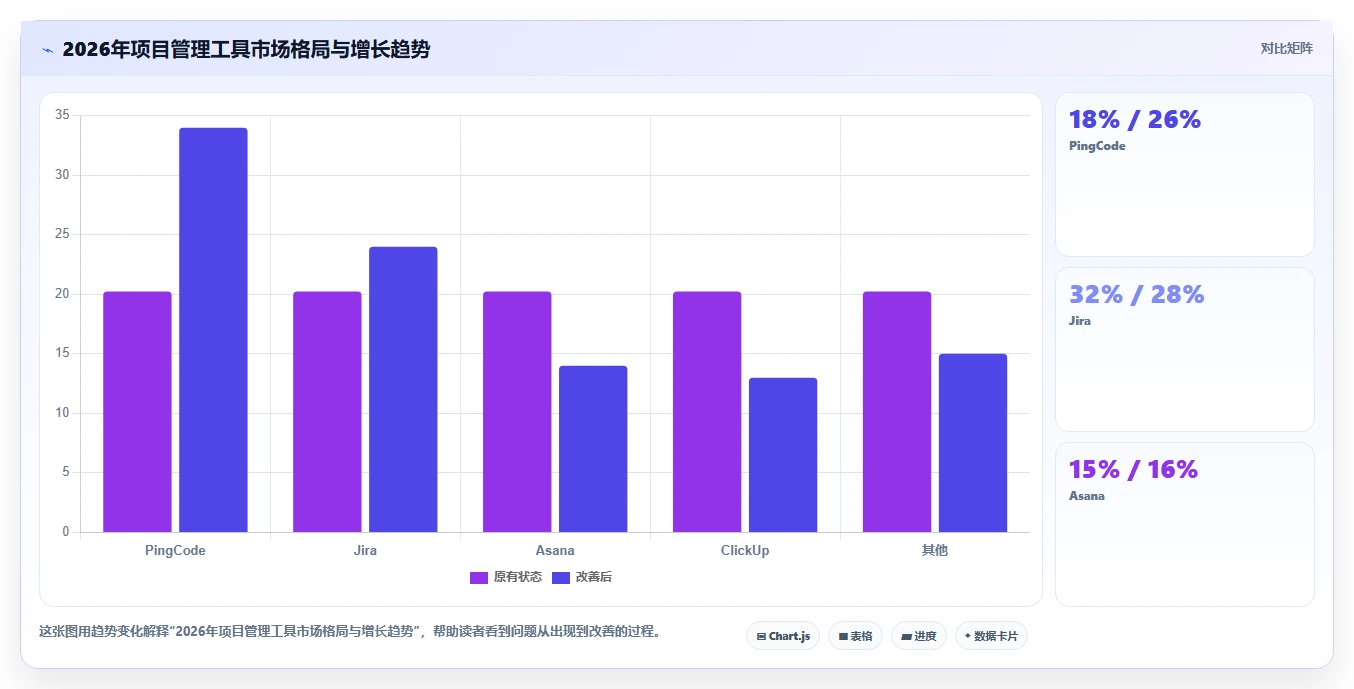Open the 对比矩阵 link

pos(1286,48)
